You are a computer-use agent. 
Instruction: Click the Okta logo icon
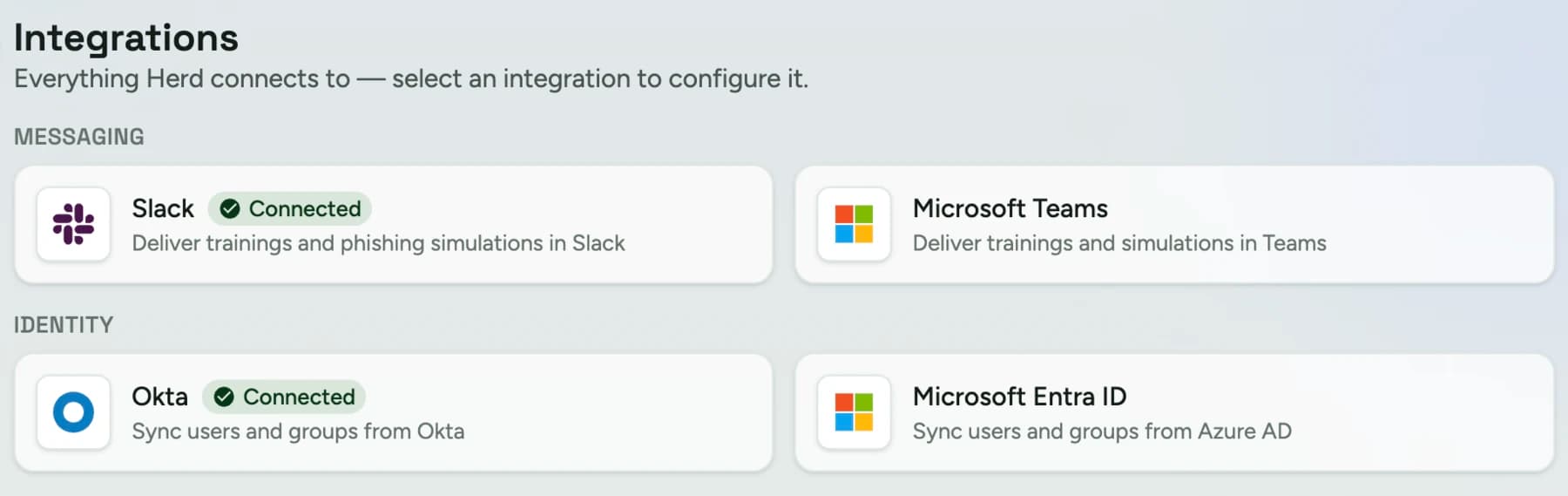click(x=73, y=412)
